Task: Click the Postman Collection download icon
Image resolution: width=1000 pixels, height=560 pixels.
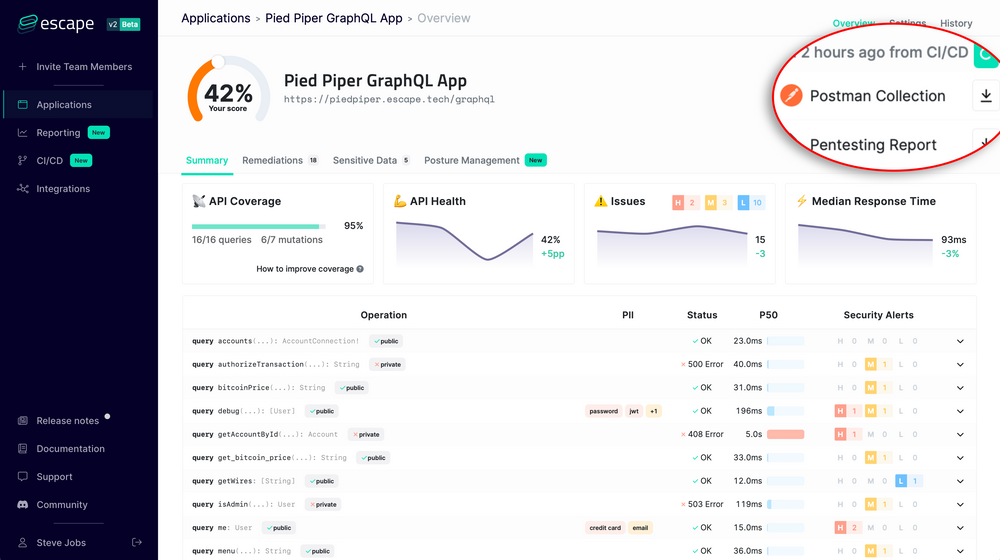Action: point(985,96)
